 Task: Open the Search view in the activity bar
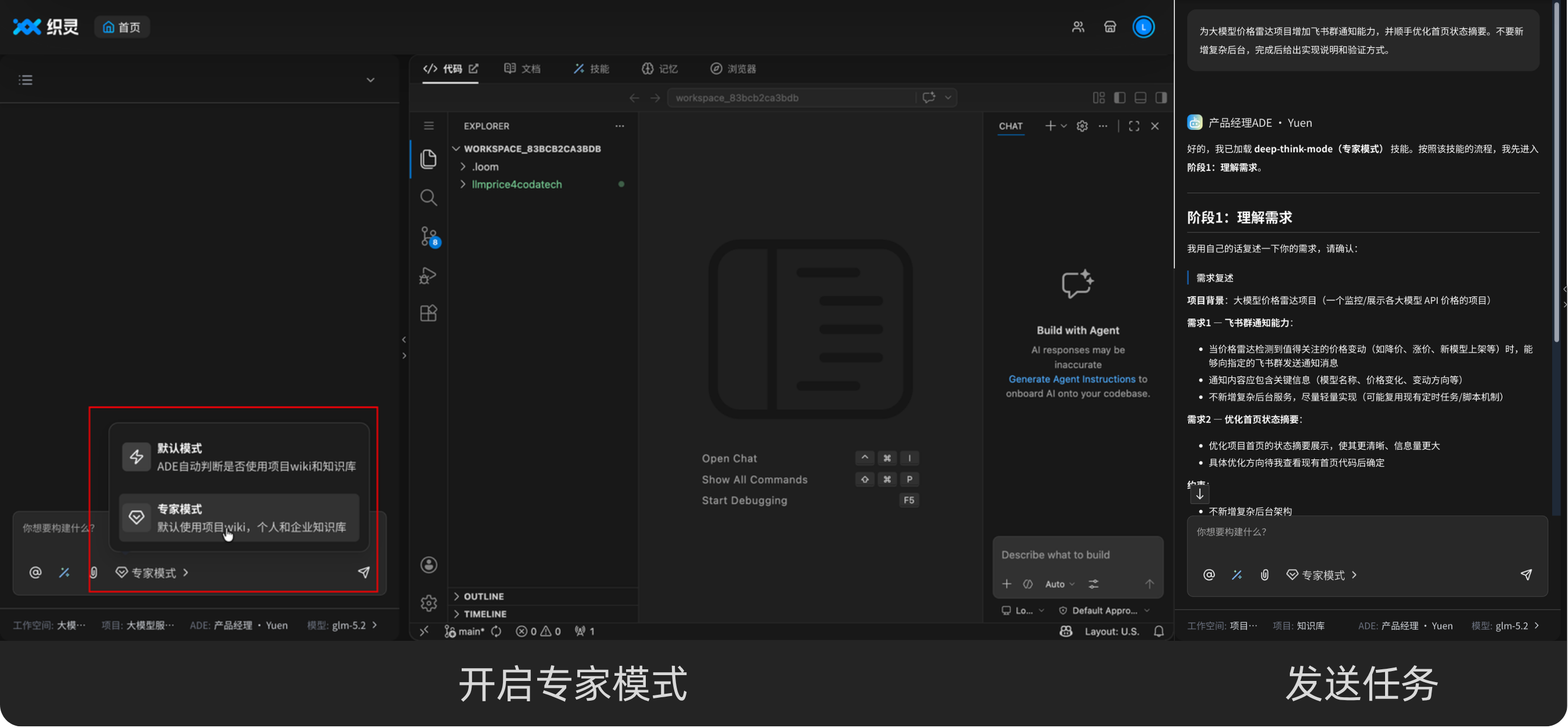(429, 198)
